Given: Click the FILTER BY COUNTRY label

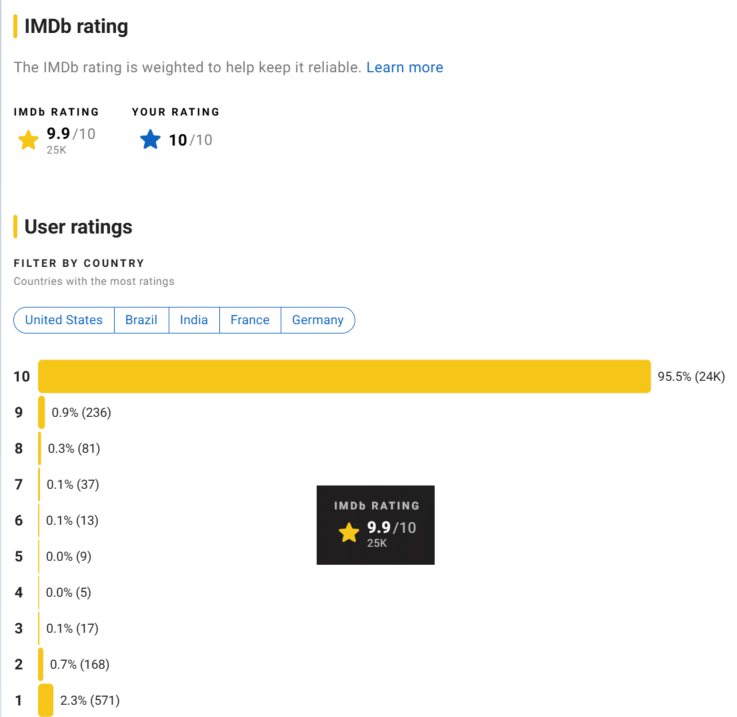Looking at the screenshot, I should coord(79,263).
